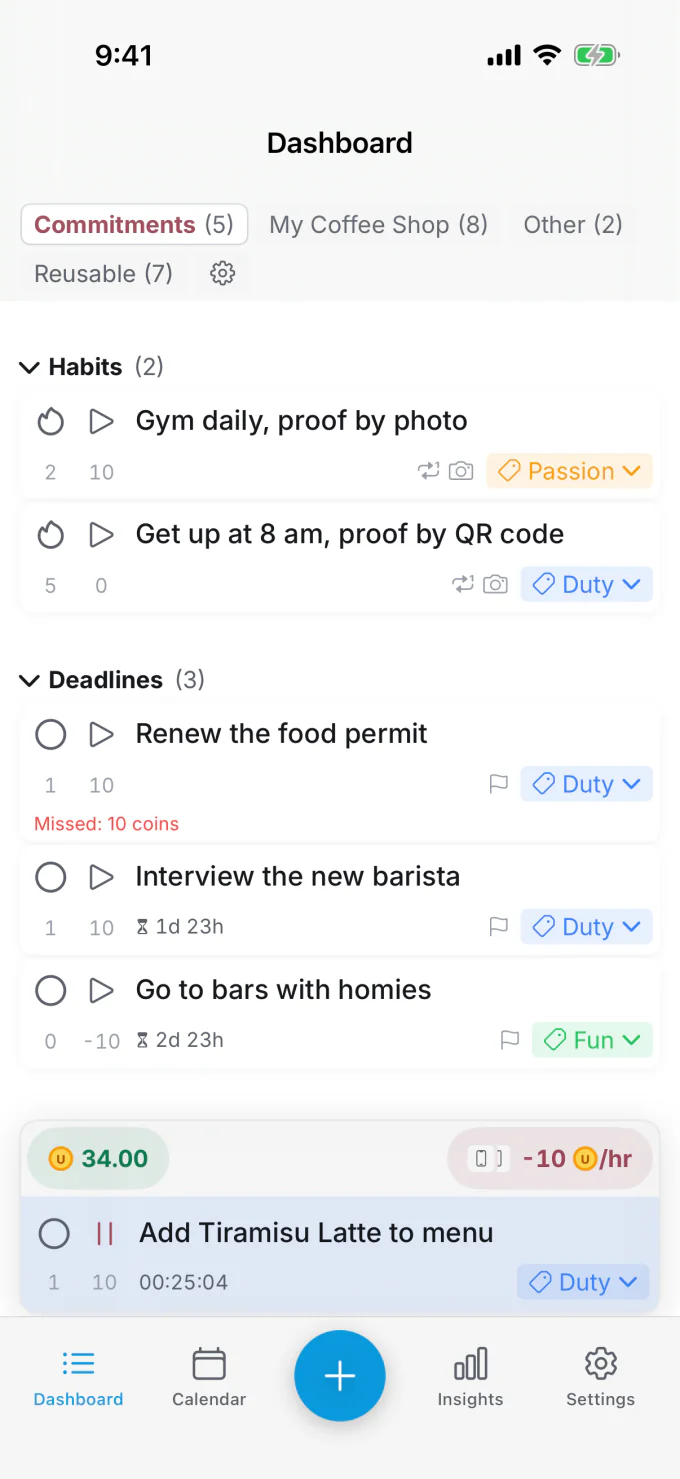Tap the 34.00 coin balance pill
Viewport: 680px width, 1479px height.
(x=98, y=1159)
